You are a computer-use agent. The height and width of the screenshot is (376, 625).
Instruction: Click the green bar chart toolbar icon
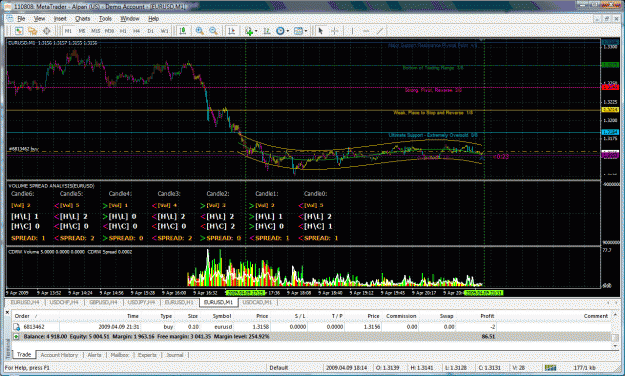coord(183,31)
